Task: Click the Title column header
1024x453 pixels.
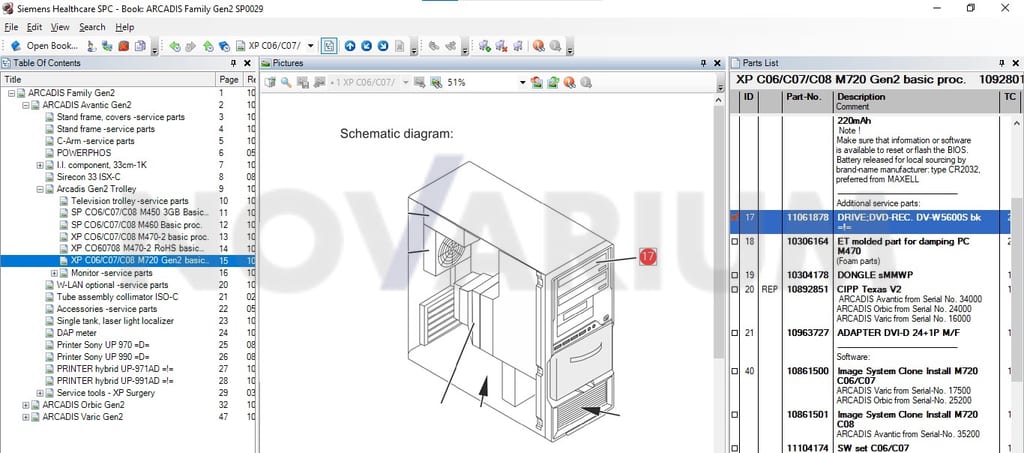Action: (108, 80)
